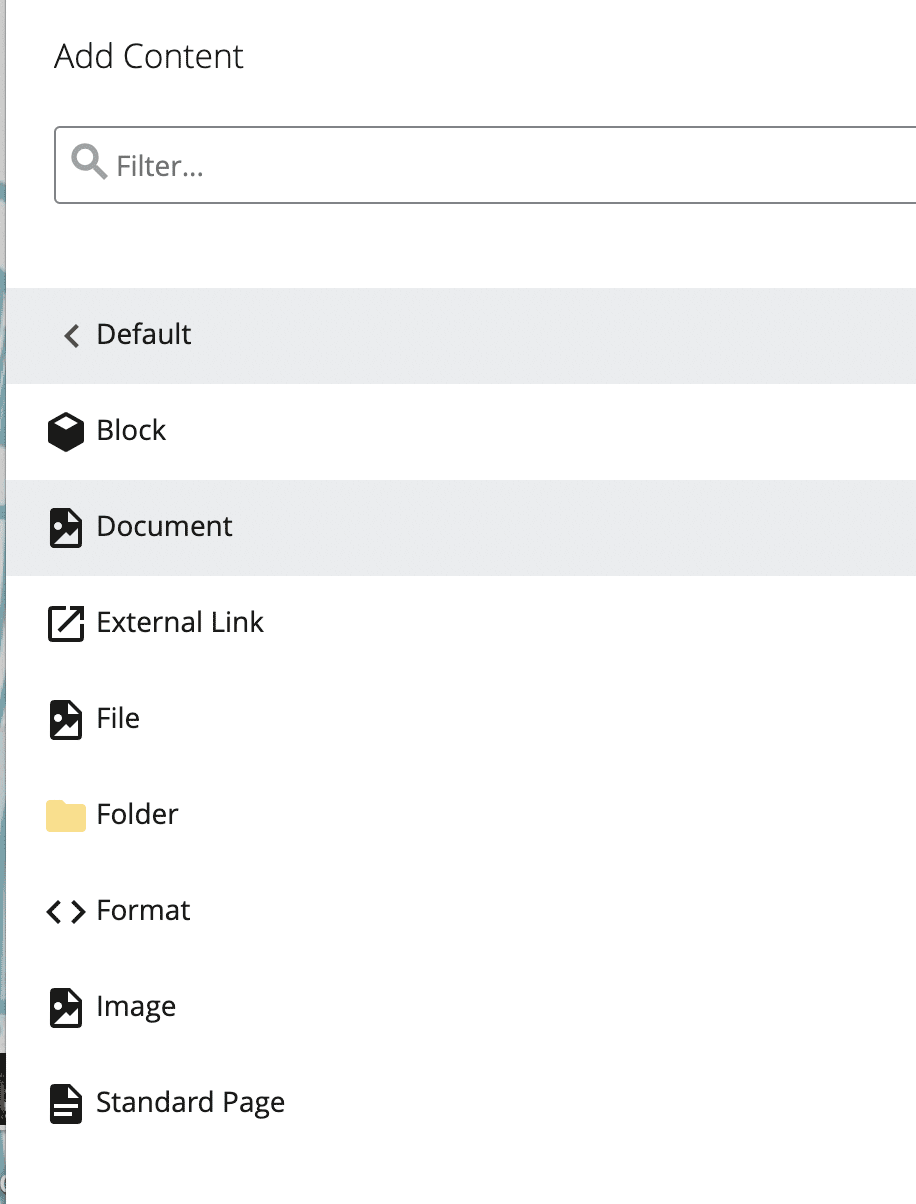The width and height of the screenshot is (916, 1204).
Task: Select the Format code icon
Action: pos(65,911)
